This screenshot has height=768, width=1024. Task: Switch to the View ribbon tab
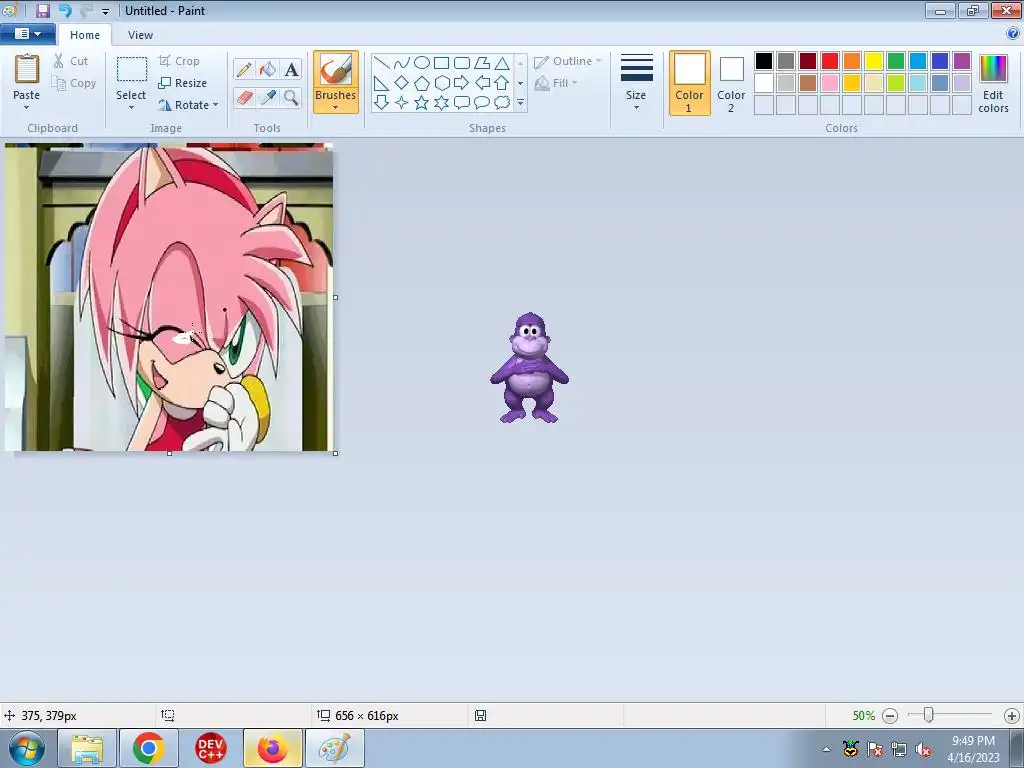click(140, 35)
